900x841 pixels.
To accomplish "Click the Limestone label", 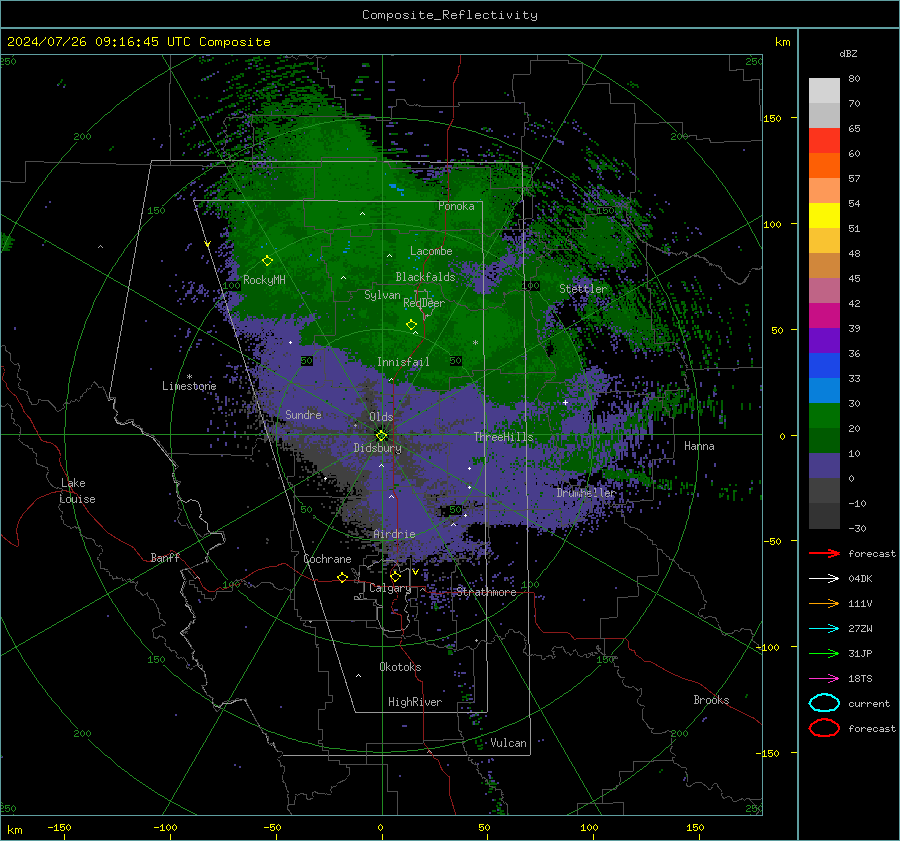I will tap(189, 386).
